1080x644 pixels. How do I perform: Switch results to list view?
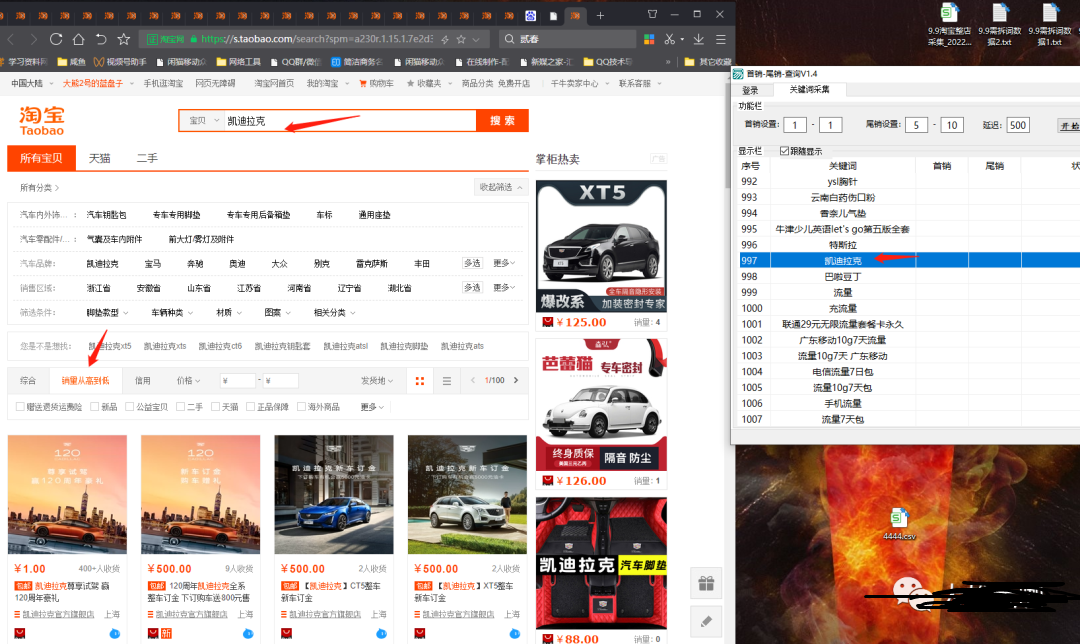[447, 381]
